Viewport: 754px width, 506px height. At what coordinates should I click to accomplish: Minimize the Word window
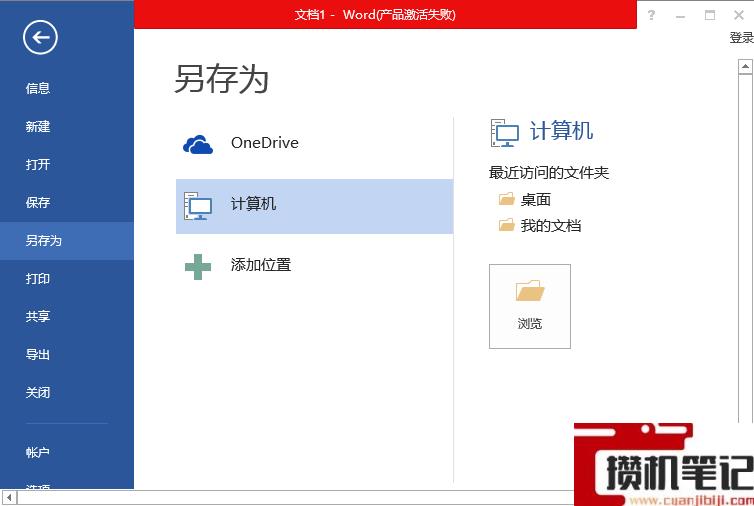tap(680, 16)
